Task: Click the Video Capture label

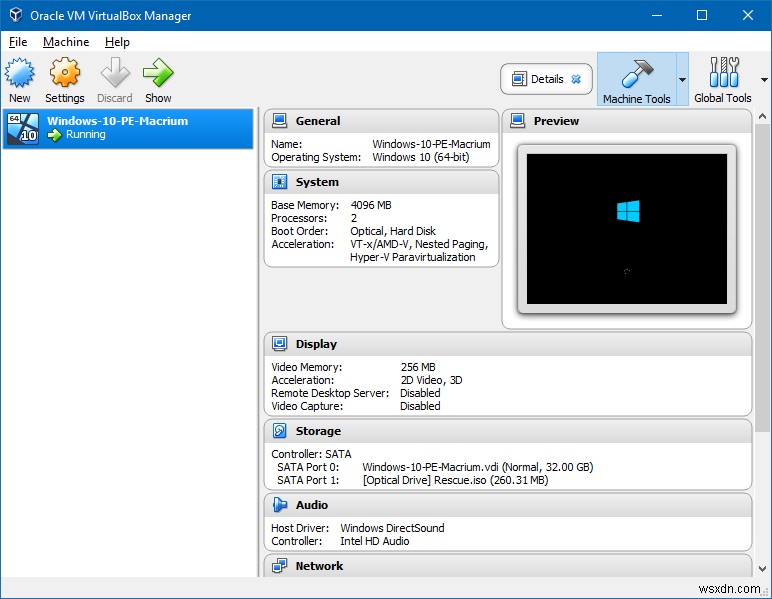Action: [307, 407]
